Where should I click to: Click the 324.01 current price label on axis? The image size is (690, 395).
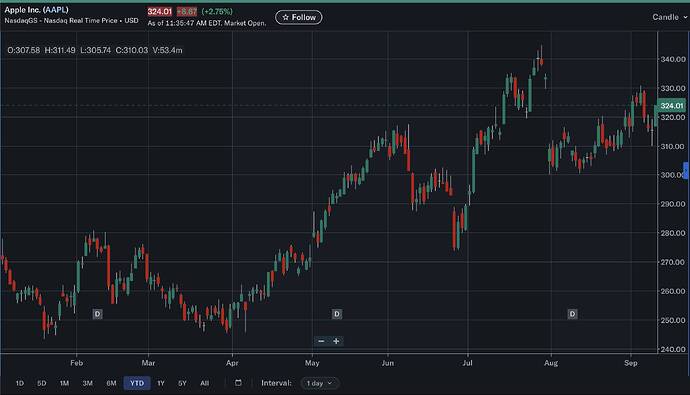[671, 106]
